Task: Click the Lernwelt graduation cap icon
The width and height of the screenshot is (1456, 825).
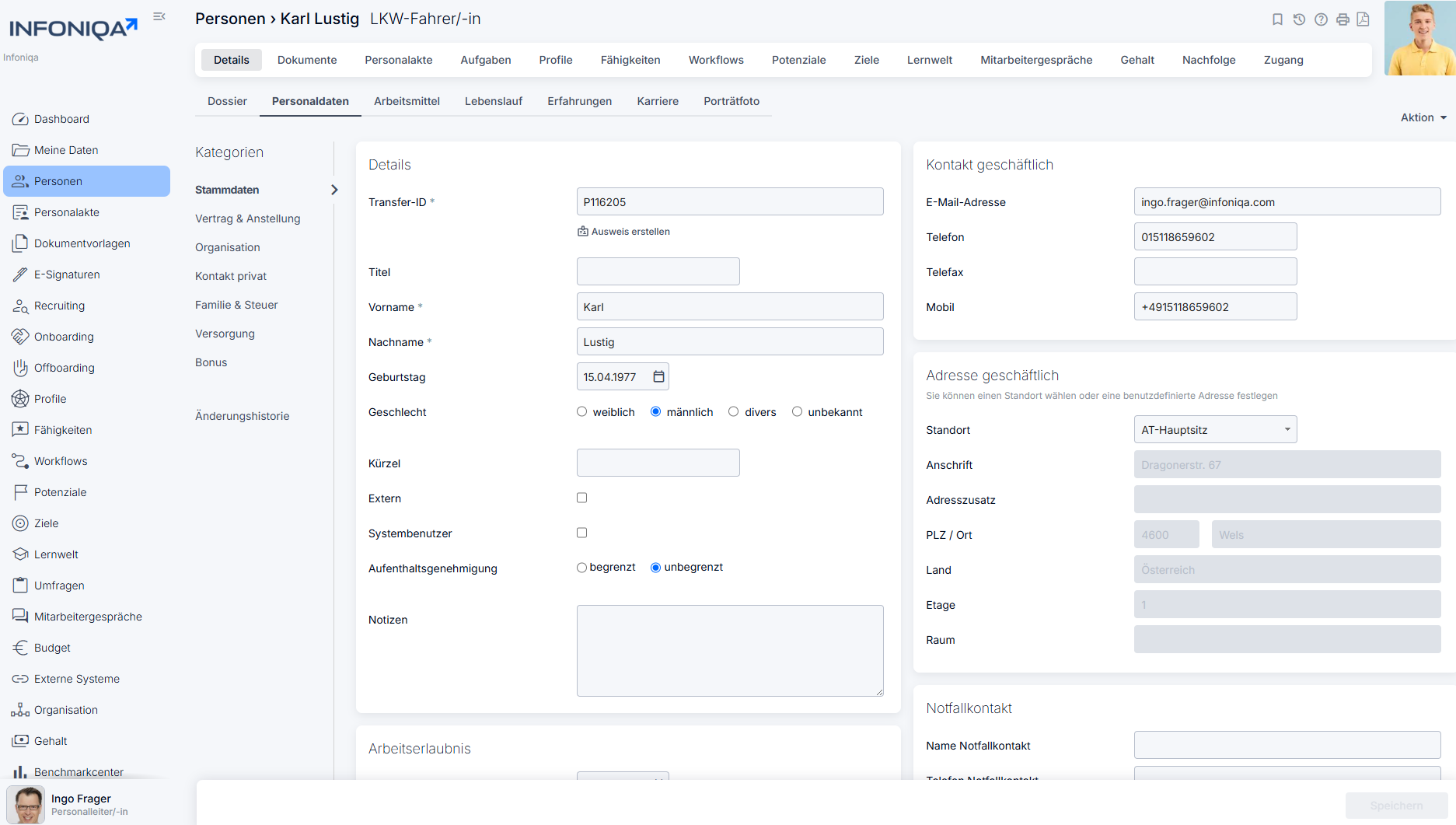Action: (20, 554)
